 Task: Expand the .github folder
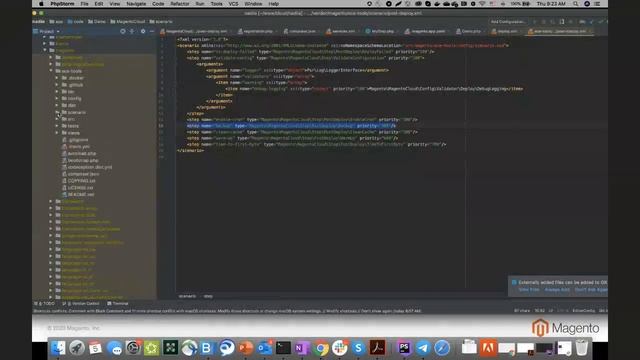(x=57, y=85)
